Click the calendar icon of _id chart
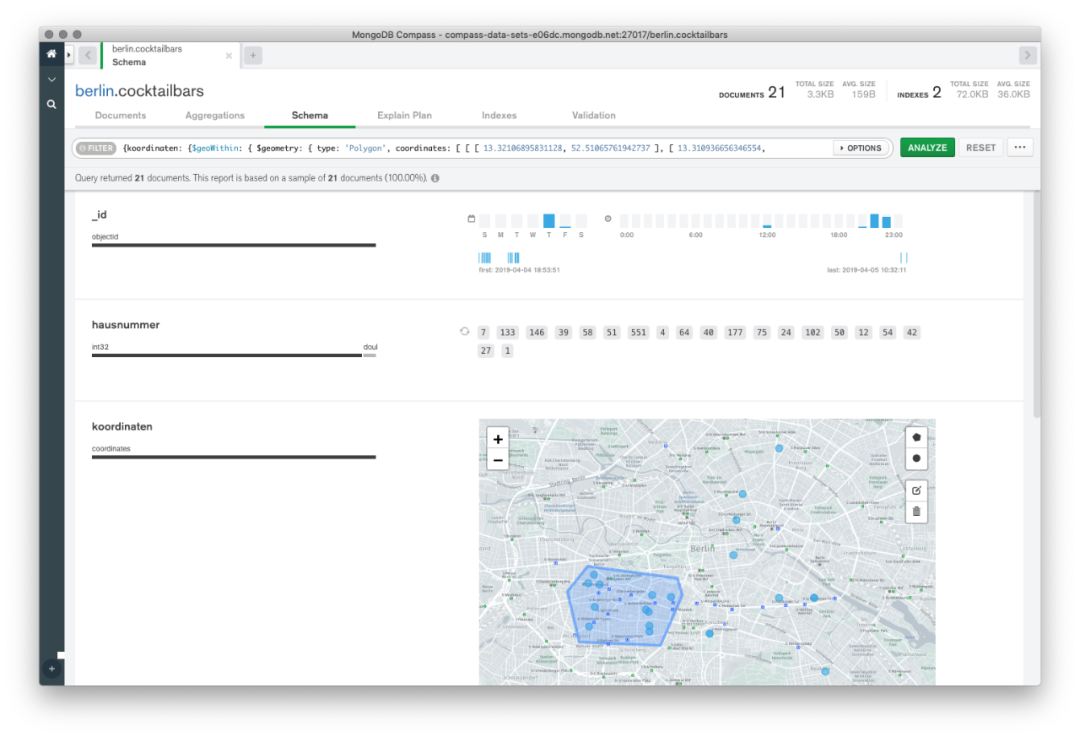 click(x=471, y=219)
